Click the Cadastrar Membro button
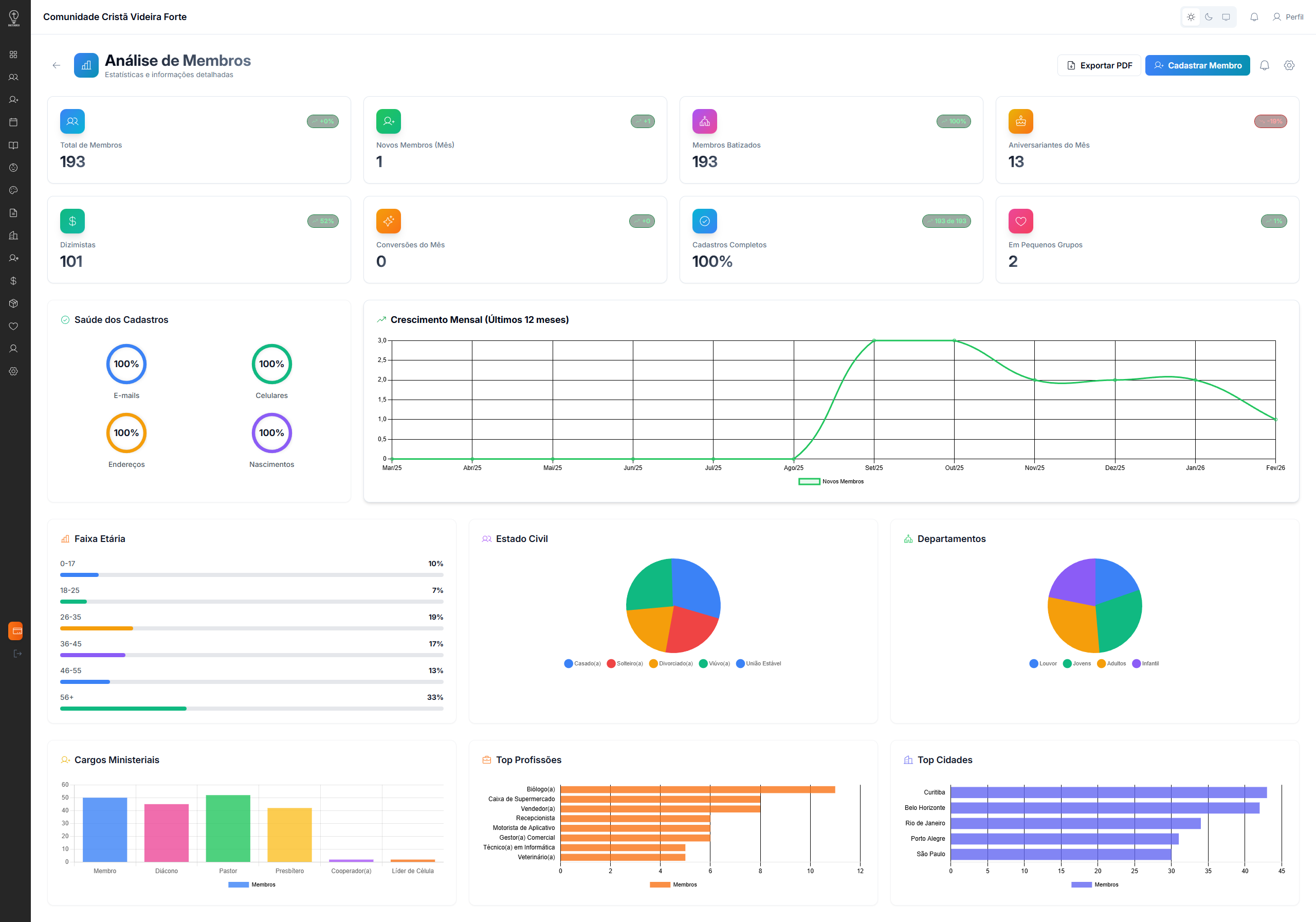Viewport: 1316px width, 922px height. coord(1197,65)
